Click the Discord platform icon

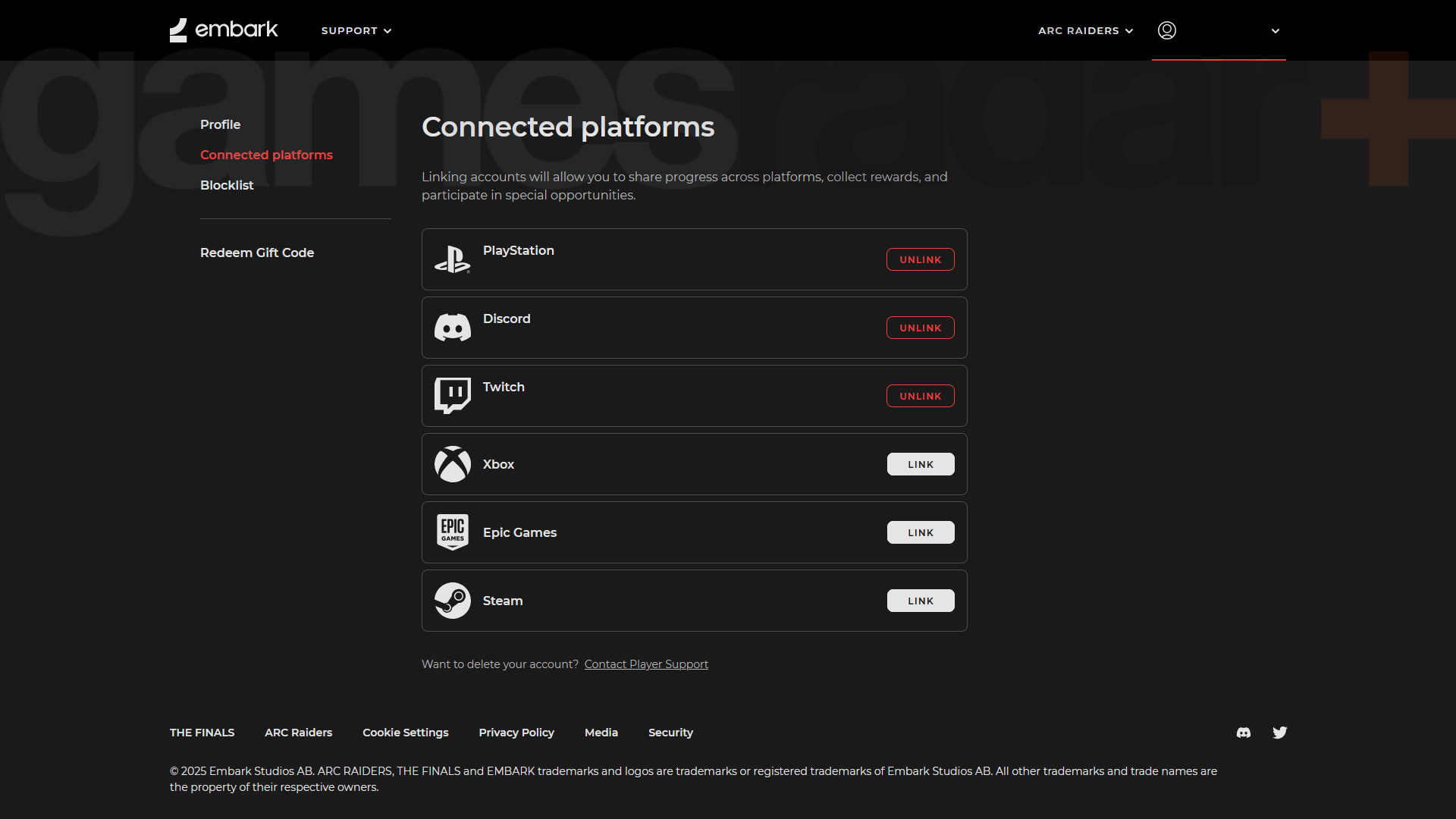point(453,327)
